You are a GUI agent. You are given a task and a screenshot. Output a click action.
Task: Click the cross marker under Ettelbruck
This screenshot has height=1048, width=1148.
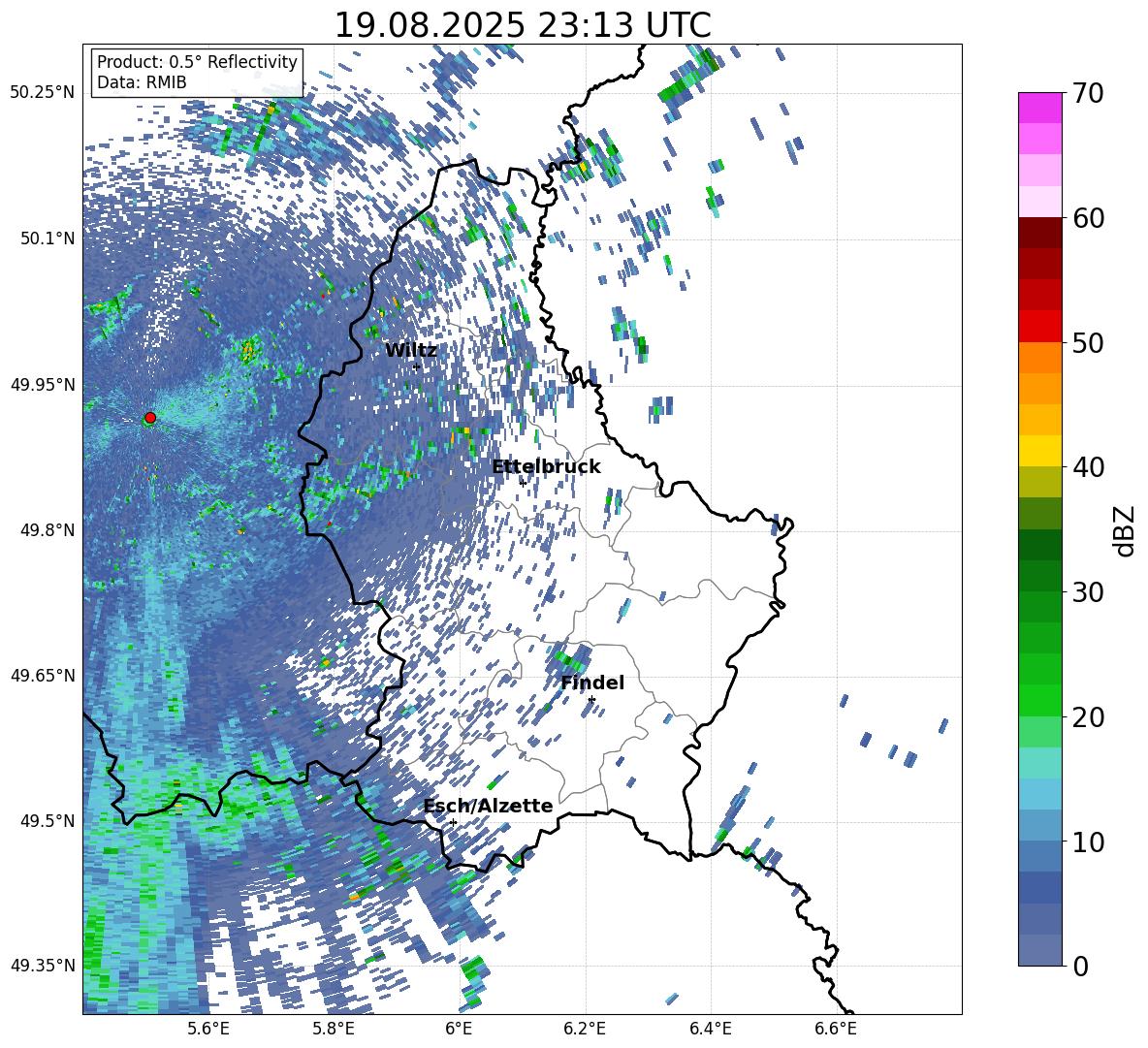click(x=523, y=482)
